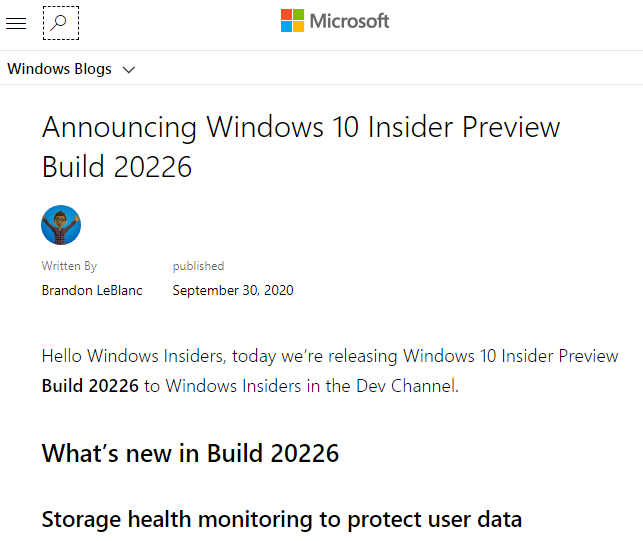The image size is (643, 541).
Task: Click the Microsoft four-square logo
Action: coord(292,21)
